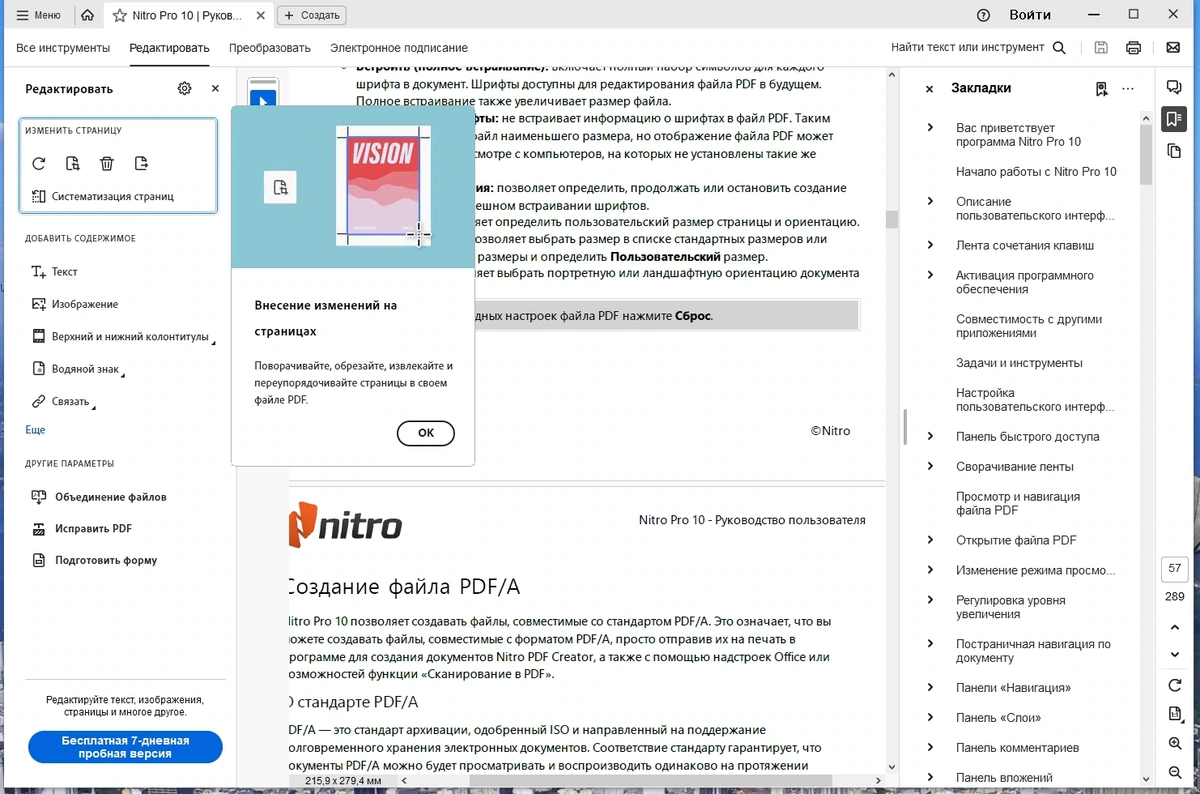Close the Закладки panel

click(x=929, y=89)
